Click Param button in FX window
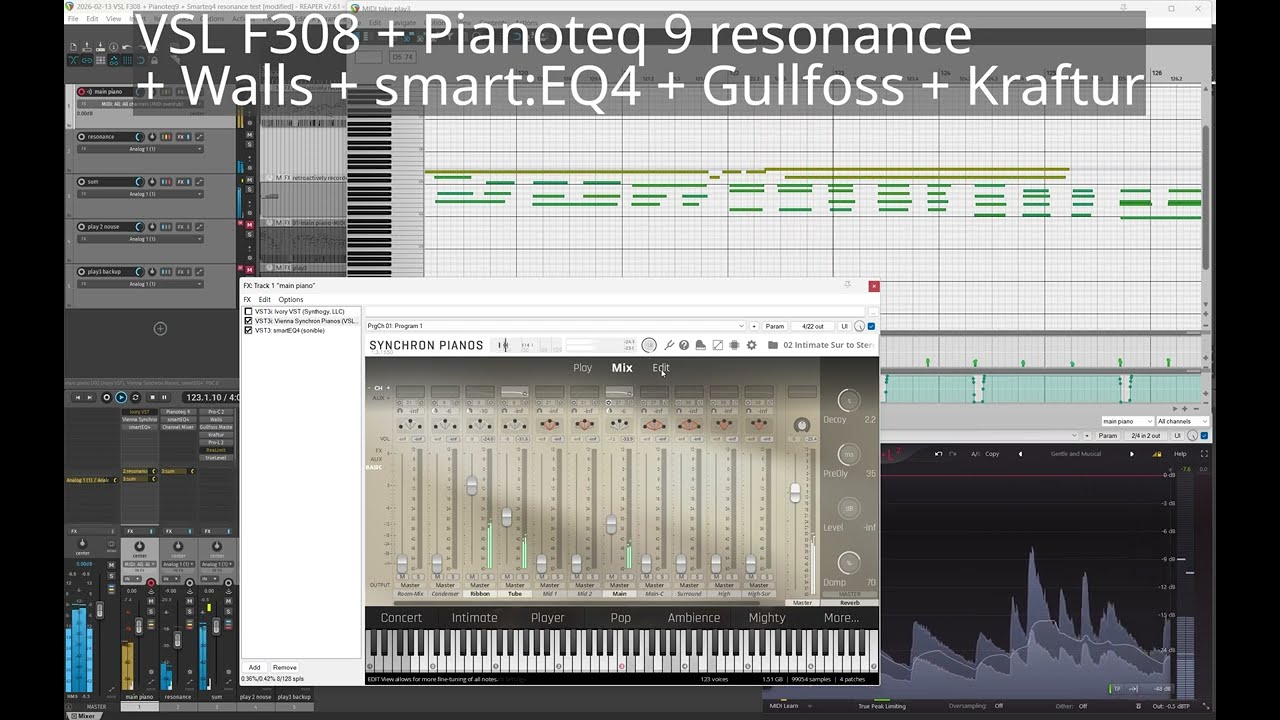 pyautogui.click(x=775, y=326)
